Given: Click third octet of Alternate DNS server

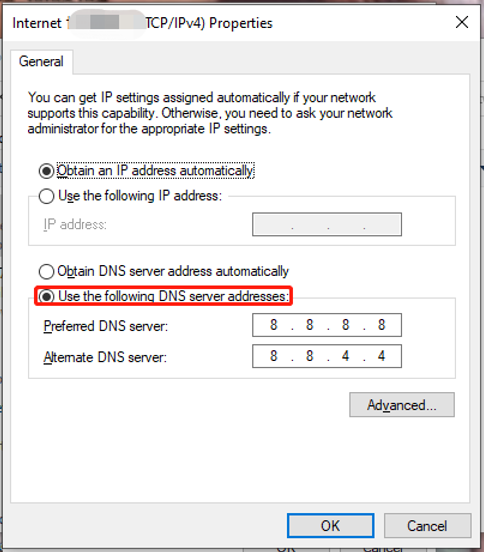Looking at the screenshot, I should coord(345,356).
